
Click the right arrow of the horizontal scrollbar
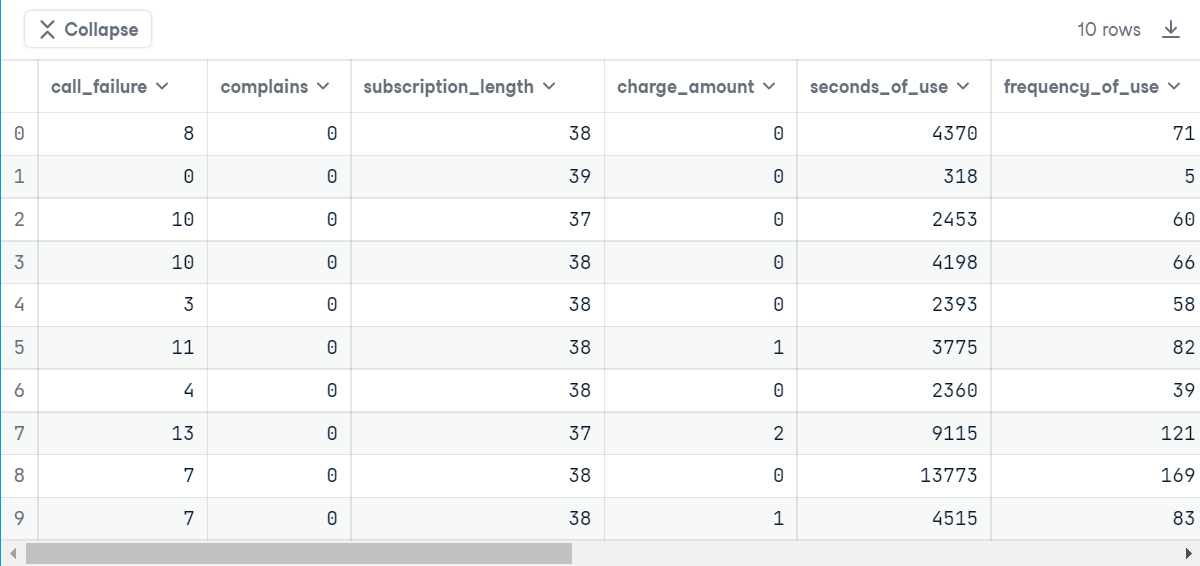click(1188, 553)
